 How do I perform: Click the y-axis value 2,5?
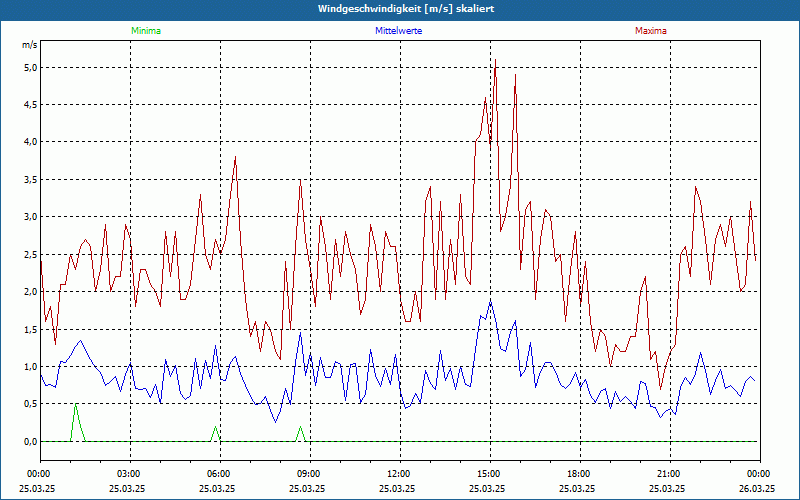31,254
